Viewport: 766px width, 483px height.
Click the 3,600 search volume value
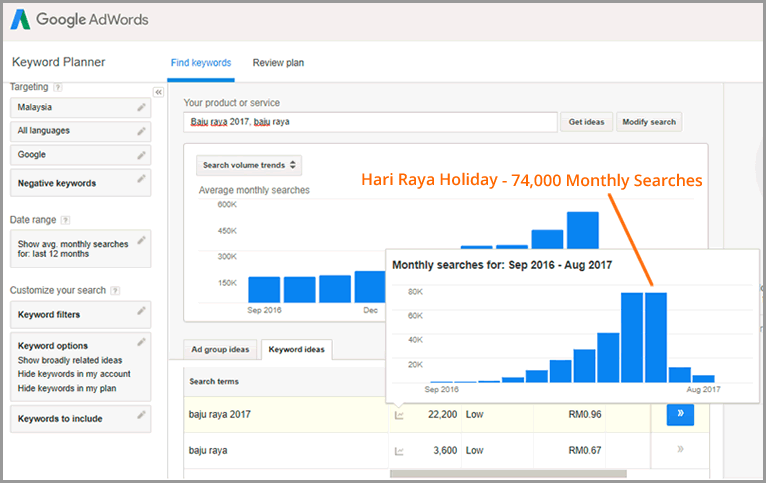tap(445, 450)
